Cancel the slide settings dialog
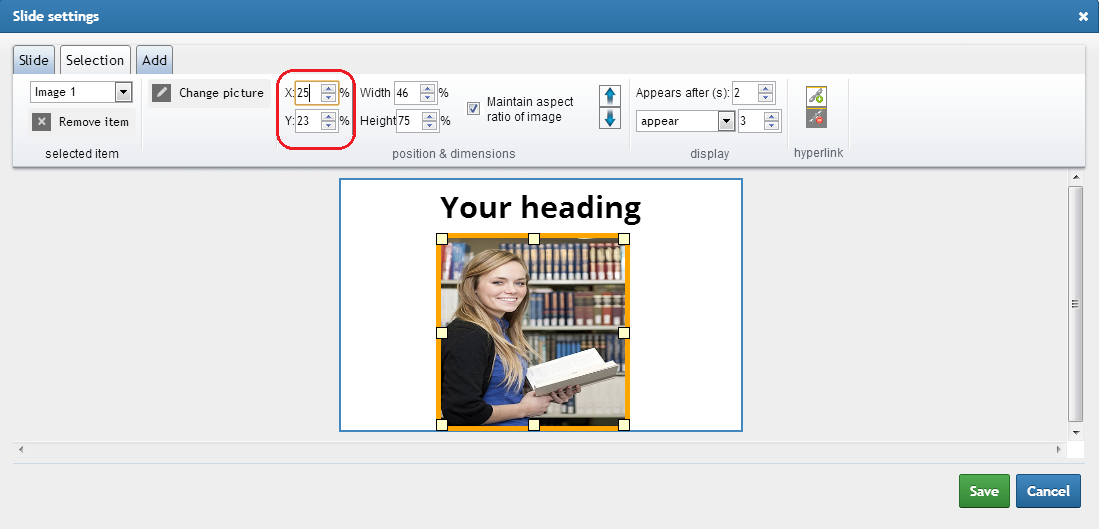This screenshot has width=1099, height=529. tap(1049, 491)
